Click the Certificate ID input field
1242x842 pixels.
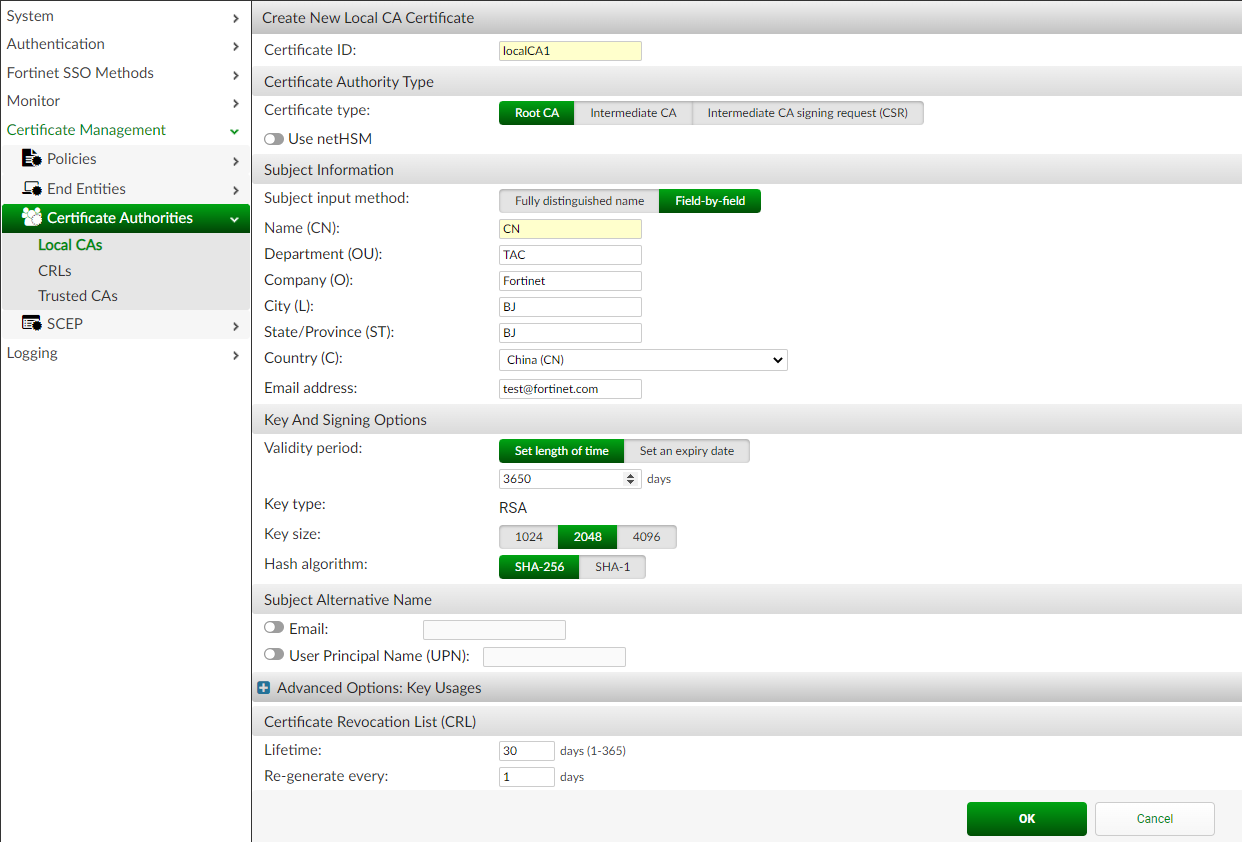[x=570, y=51]
